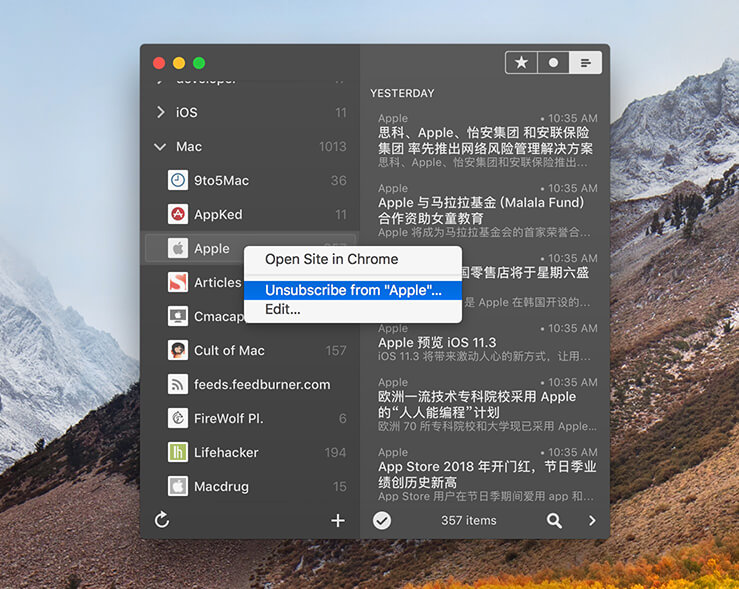The image size is (739, 589).
Task: Click the 9to5Mac feed icon
Action: pyautogui.click(x=178, y=180)
